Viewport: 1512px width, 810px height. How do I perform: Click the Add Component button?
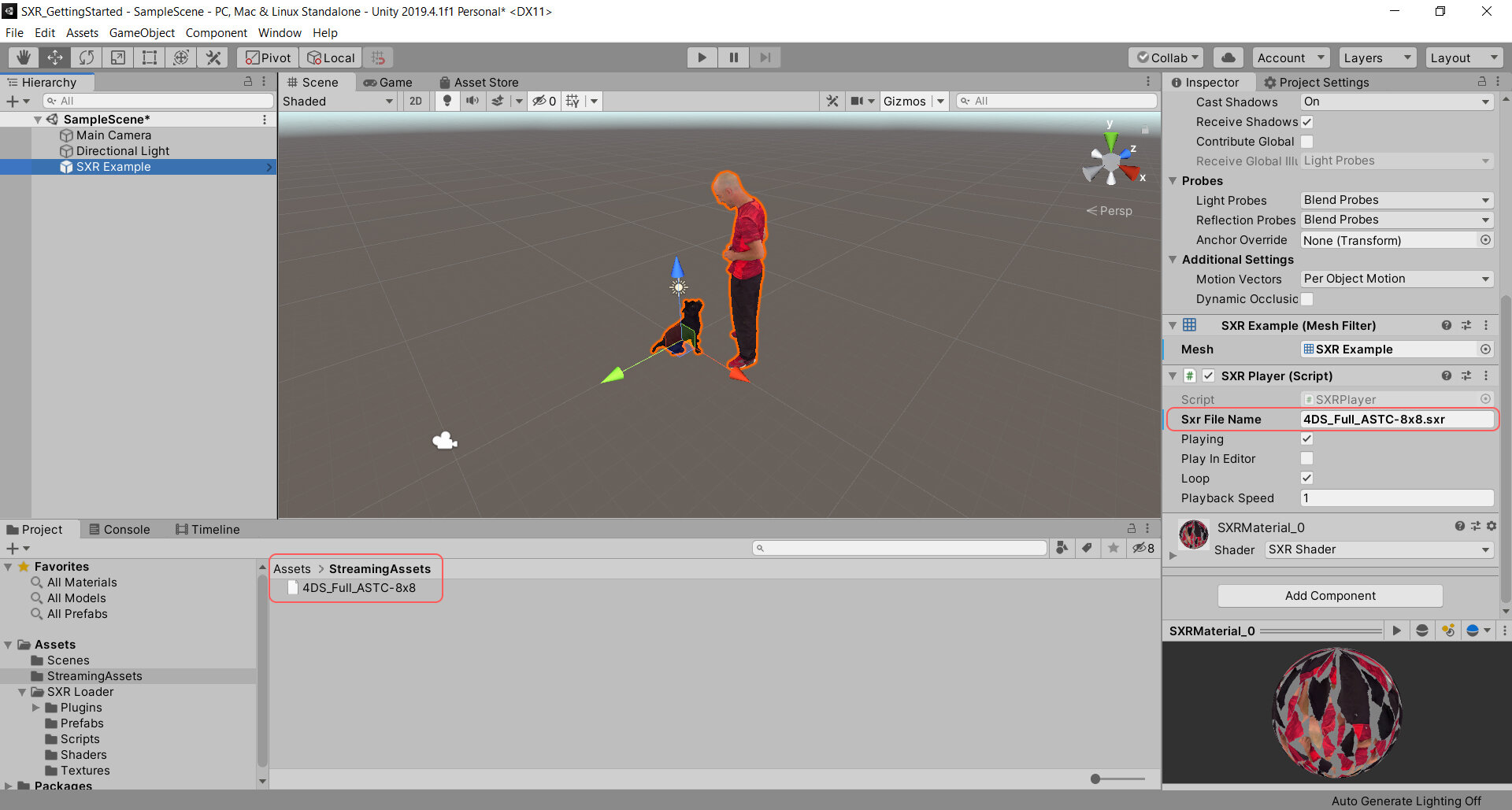pyautogui.click(x=1330, y=596)
